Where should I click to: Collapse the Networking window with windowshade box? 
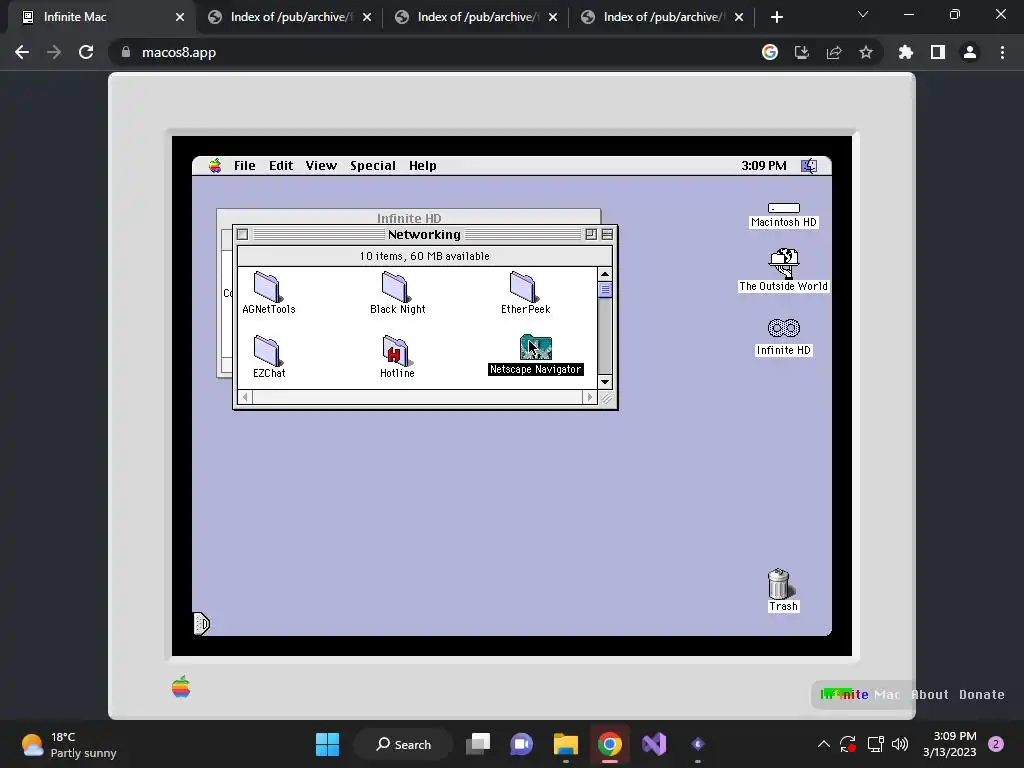pos(607,234)
